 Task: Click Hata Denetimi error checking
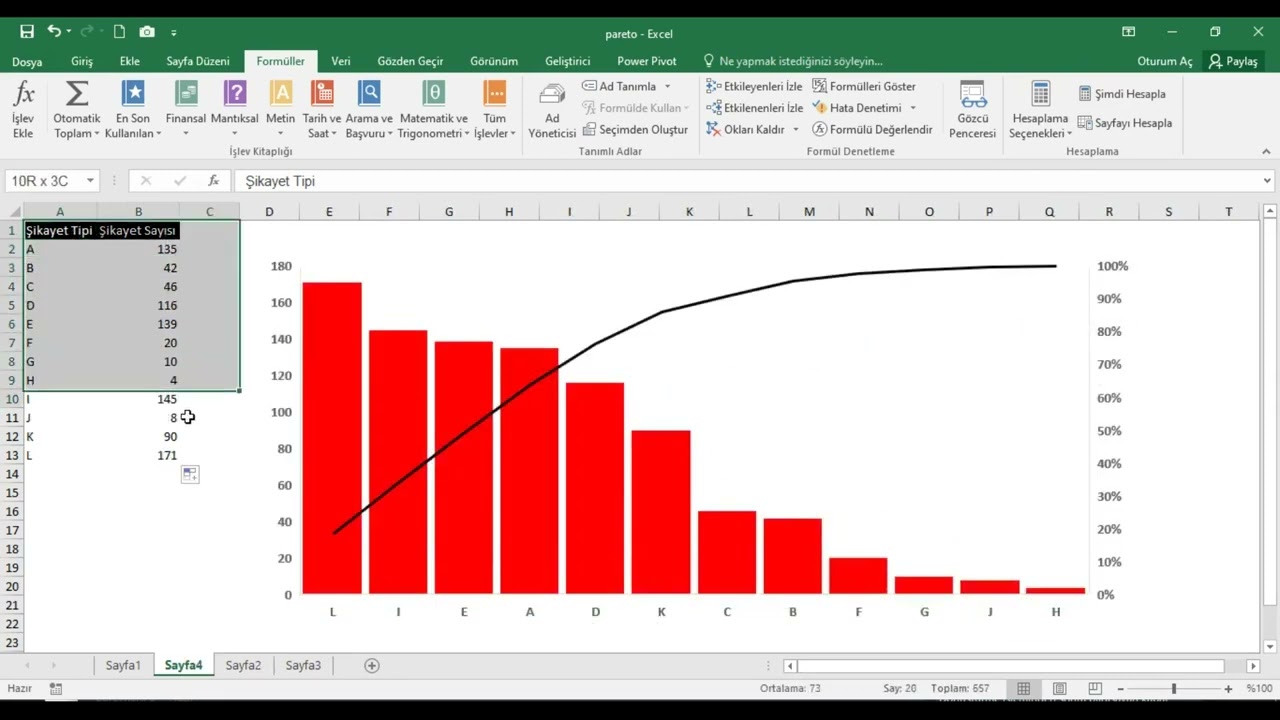(857, 108)
